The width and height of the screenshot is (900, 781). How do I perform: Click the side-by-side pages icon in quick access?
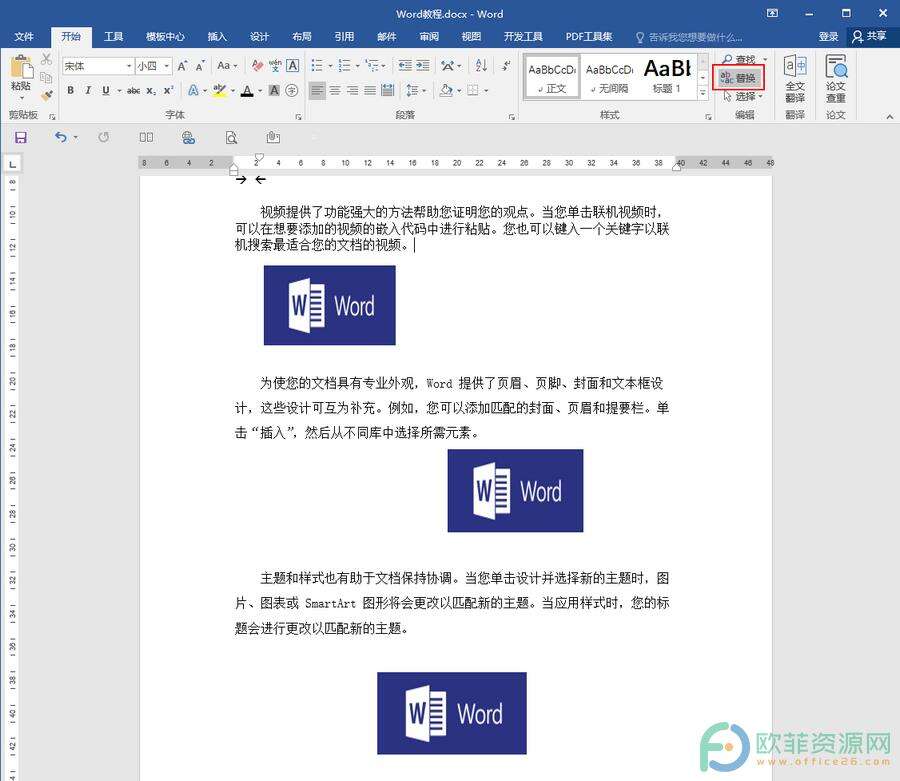tap(146, 138)
